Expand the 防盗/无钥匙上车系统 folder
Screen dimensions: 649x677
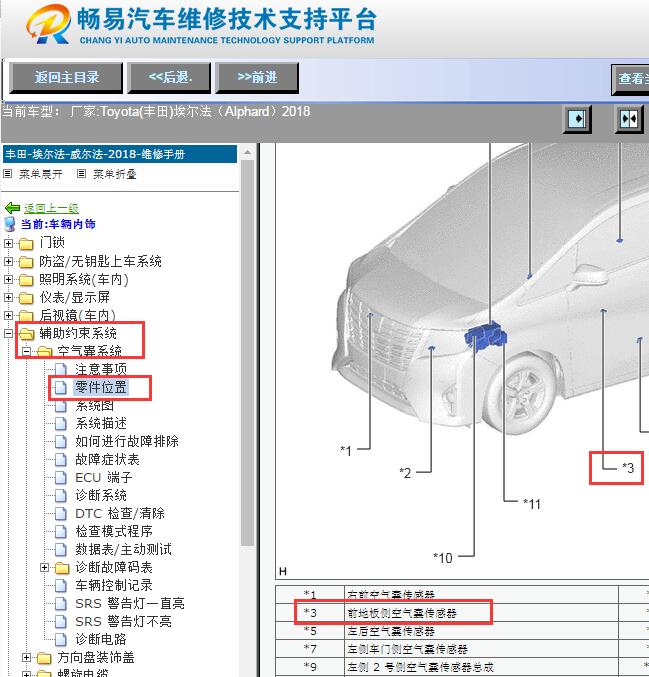(x=8, y=261)
